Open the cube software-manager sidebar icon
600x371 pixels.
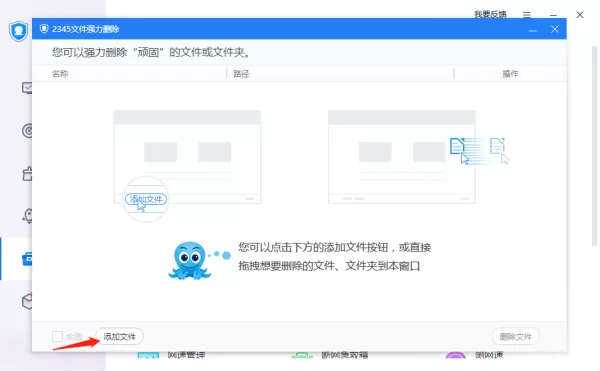pyautogui.click(x=27, y=301)
